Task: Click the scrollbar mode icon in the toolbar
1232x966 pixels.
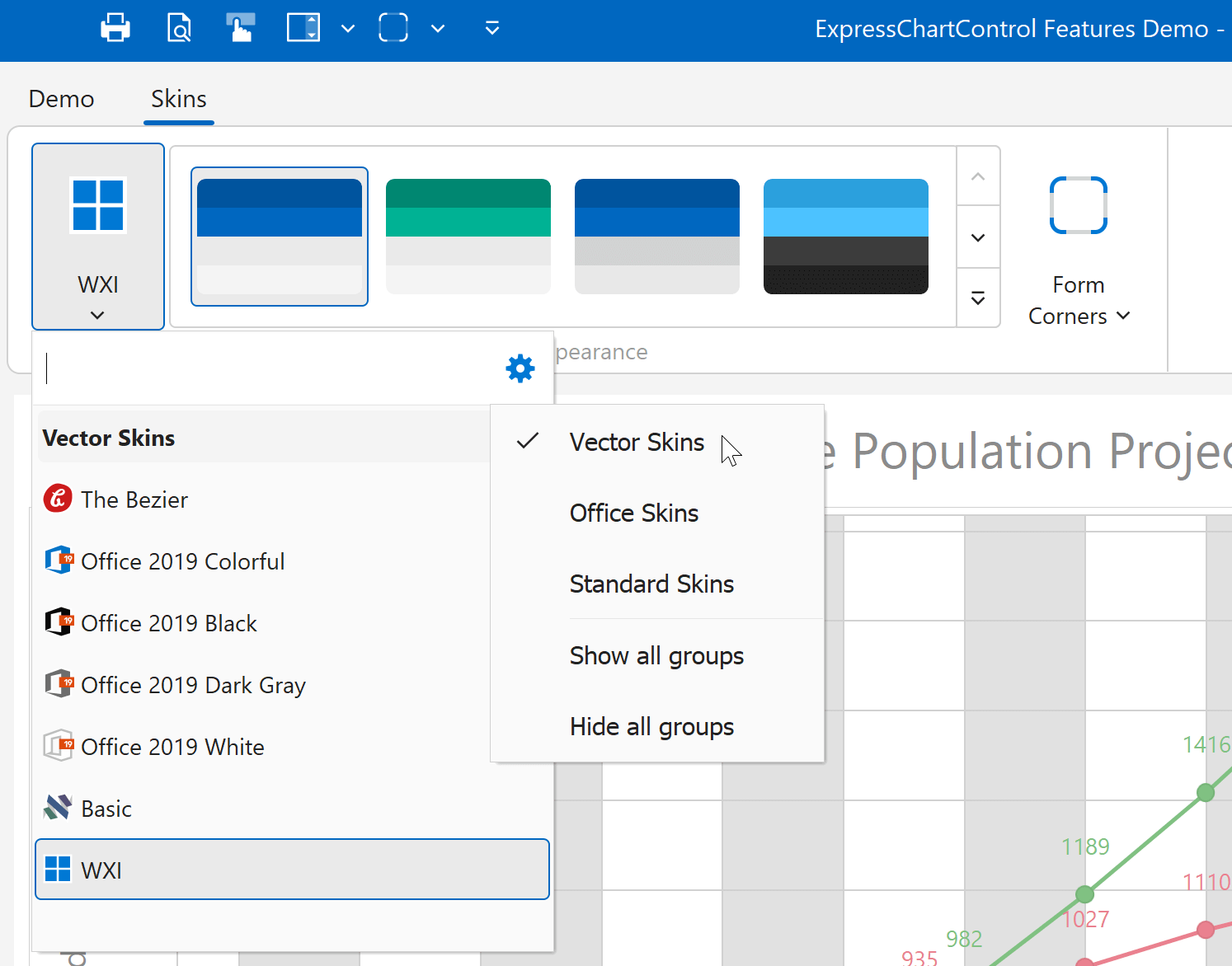Action: [303, 27]
